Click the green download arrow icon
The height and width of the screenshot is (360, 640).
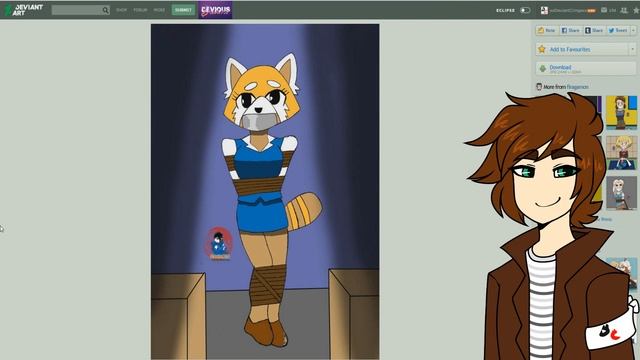[542, 69]
